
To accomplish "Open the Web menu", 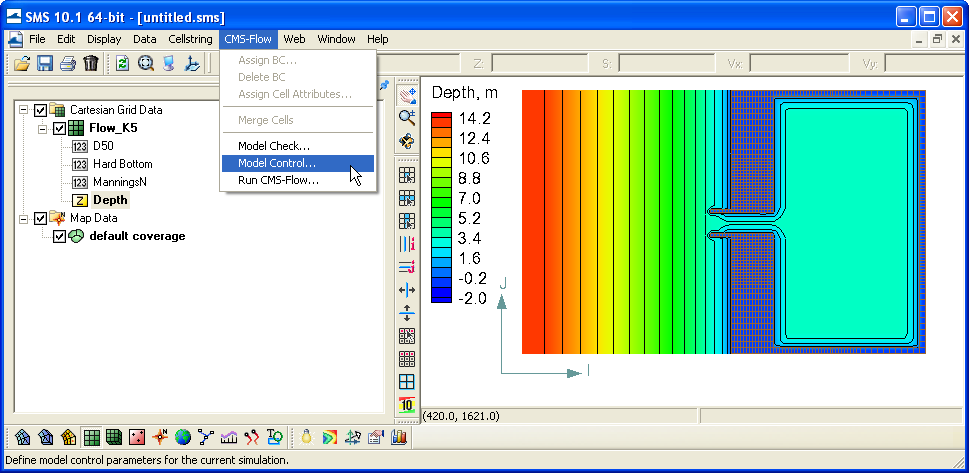I will [x=294, y=39].
